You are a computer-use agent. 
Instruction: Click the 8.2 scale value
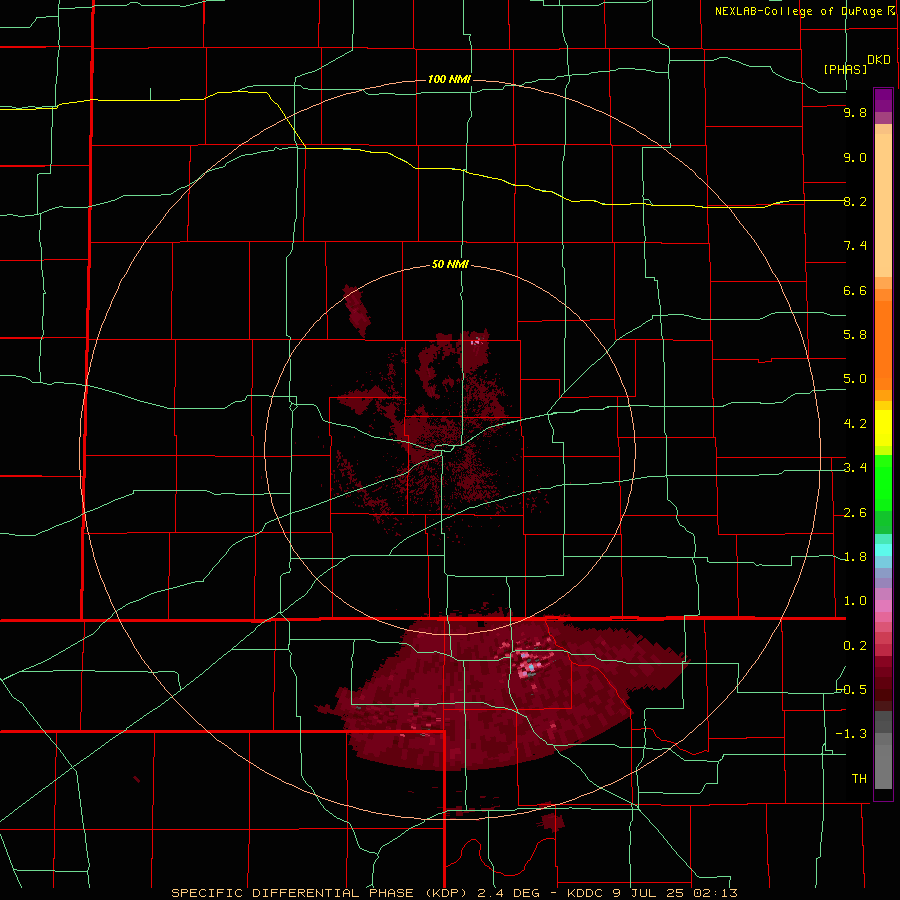[x=855, y=201]
